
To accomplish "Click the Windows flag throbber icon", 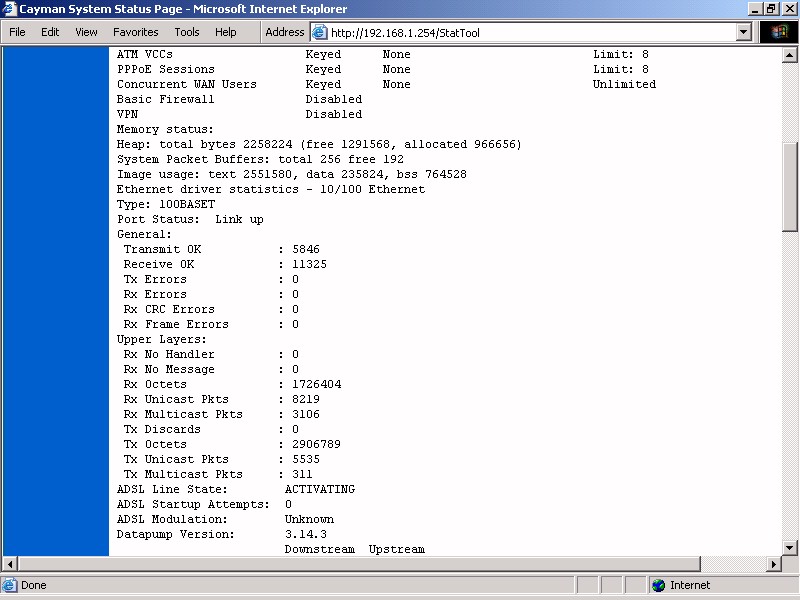I will pyautogui.click(x=779, y=32).
